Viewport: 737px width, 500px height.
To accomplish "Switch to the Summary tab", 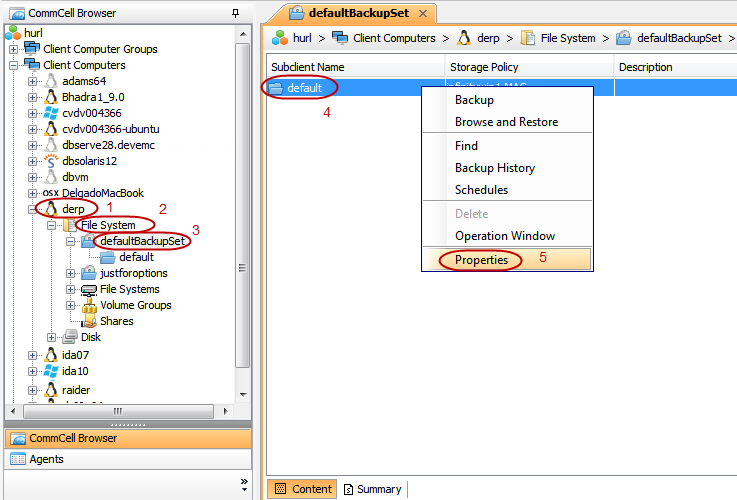I will (372, 489).
